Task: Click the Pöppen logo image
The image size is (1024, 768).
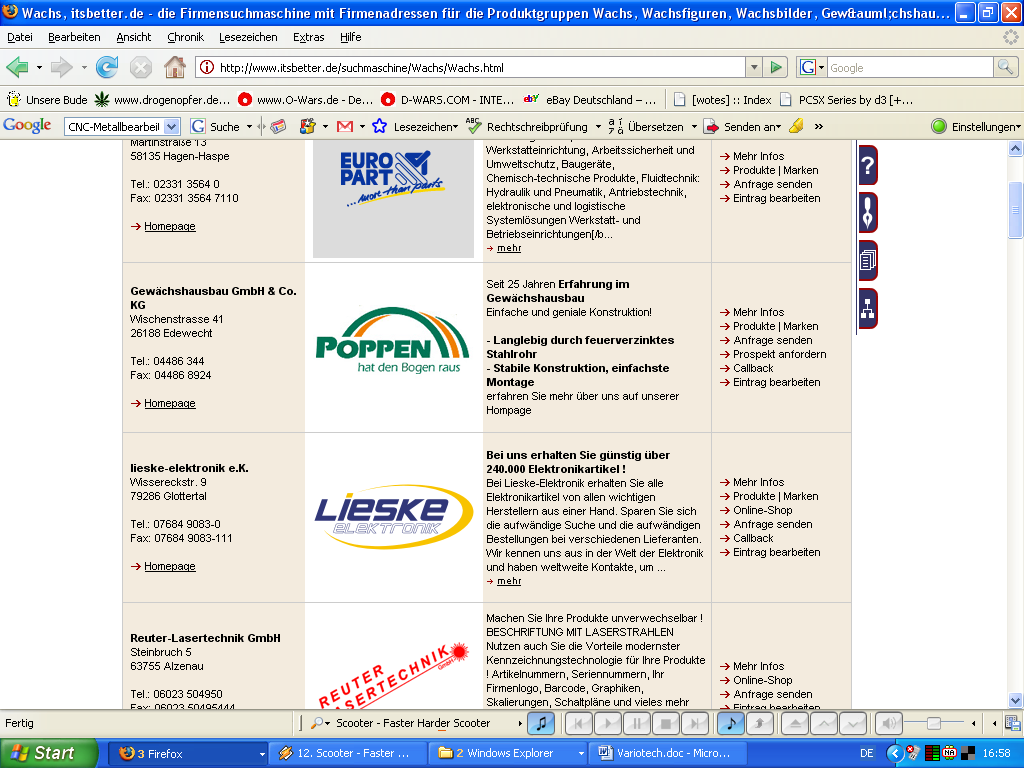Action: [392, 340]
